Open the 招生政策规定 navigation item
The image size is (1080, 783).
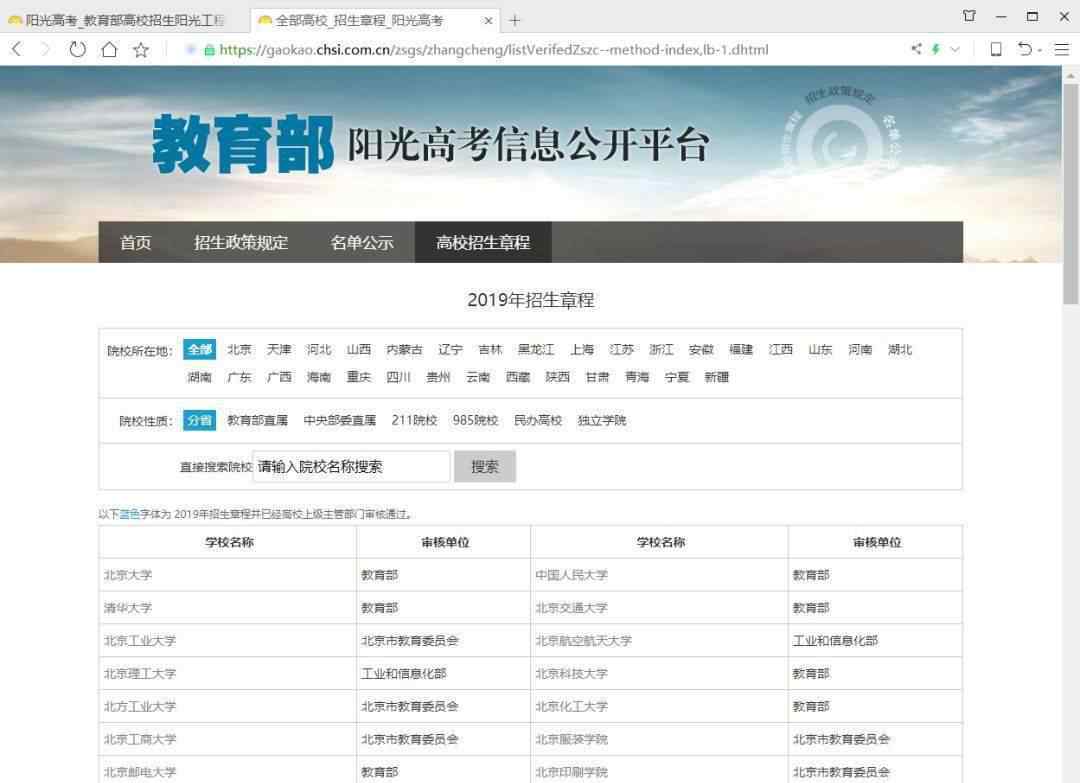pos(241,242)
